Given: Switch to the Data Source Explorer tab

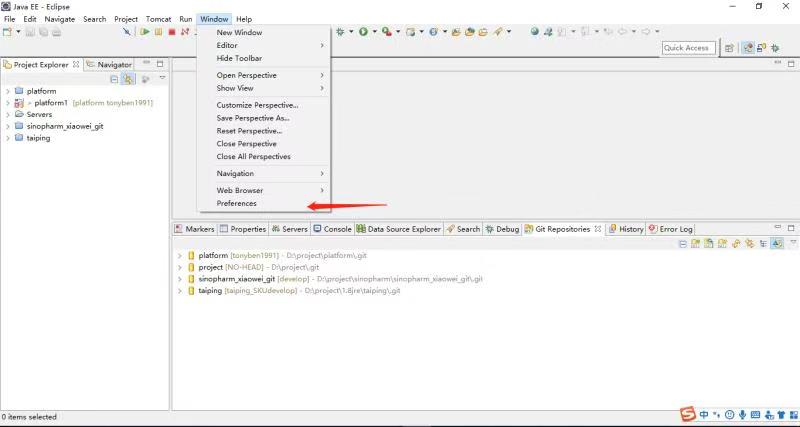Looking at the screenshot, I should pos(398,229).
